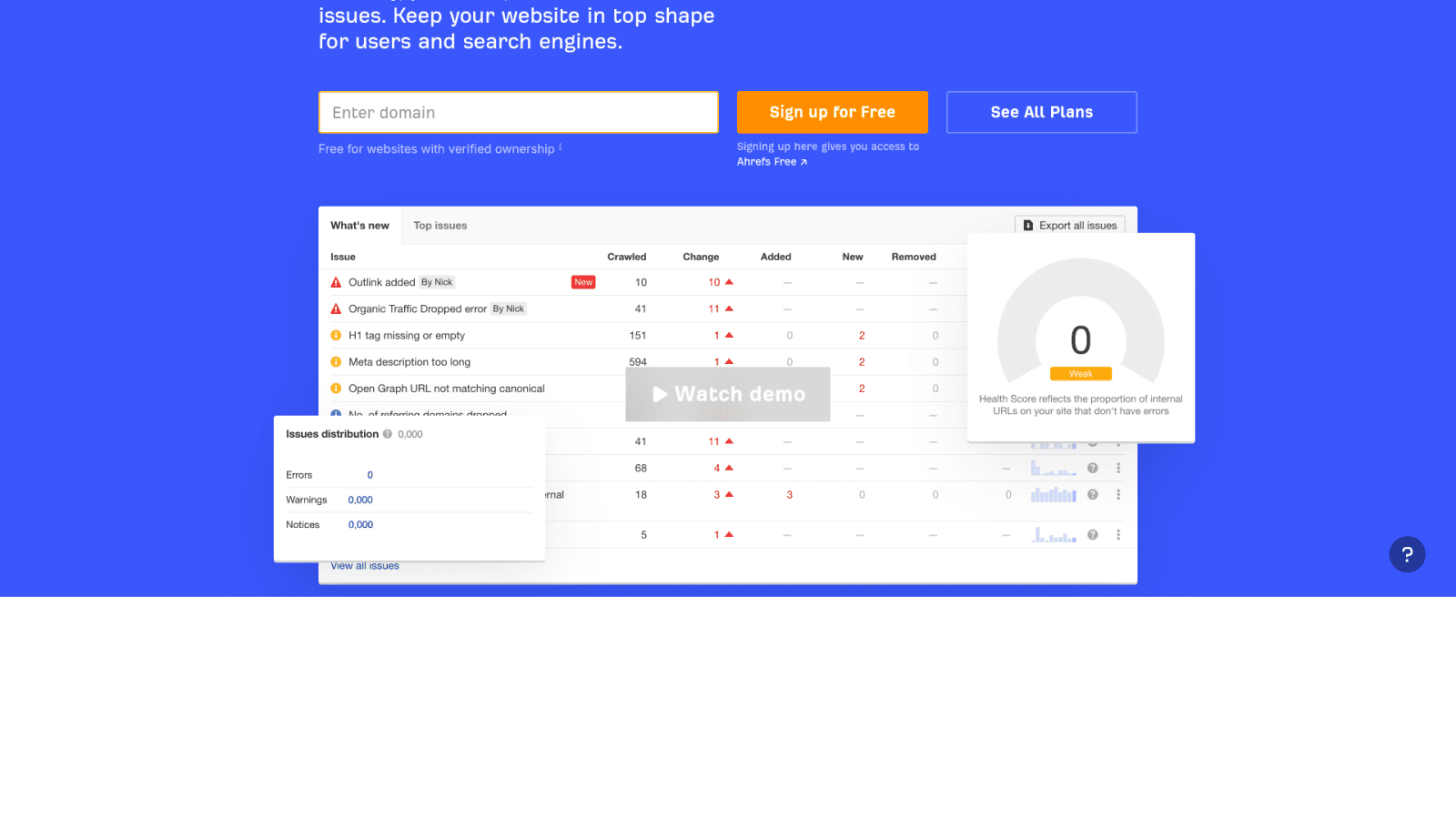Screen dimensions: 1456x819
Task: Open the help chat question mark bubble
Action: (x=1407, y=554)
